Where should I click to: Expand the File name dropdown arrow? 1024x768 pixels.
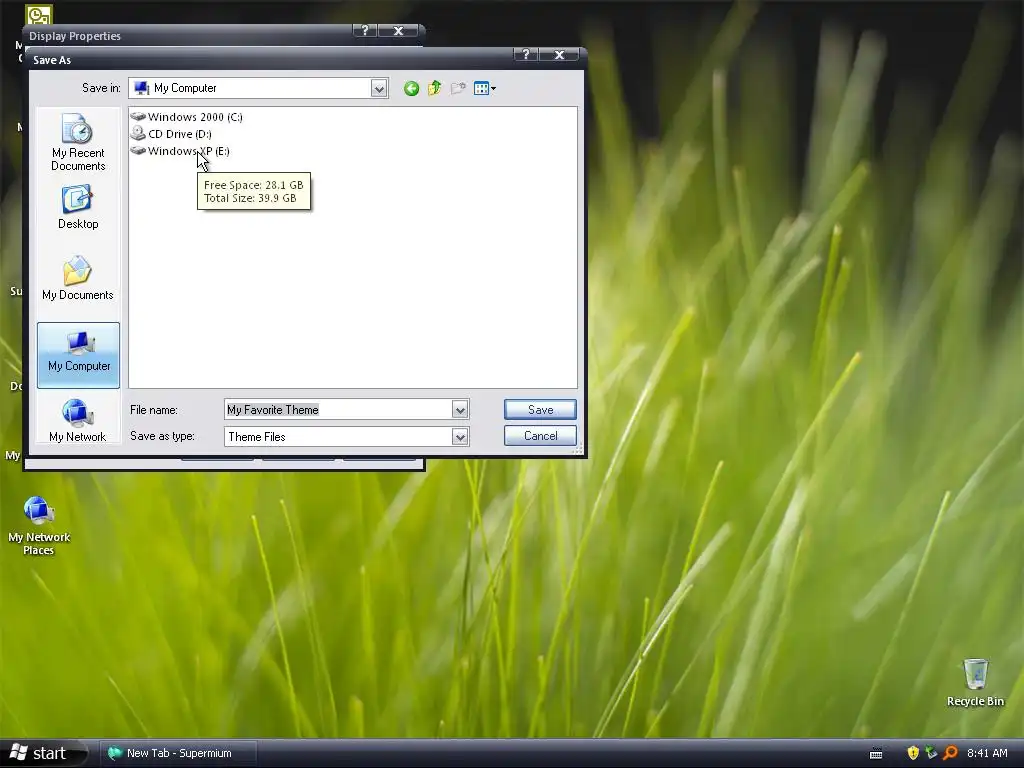460,409
